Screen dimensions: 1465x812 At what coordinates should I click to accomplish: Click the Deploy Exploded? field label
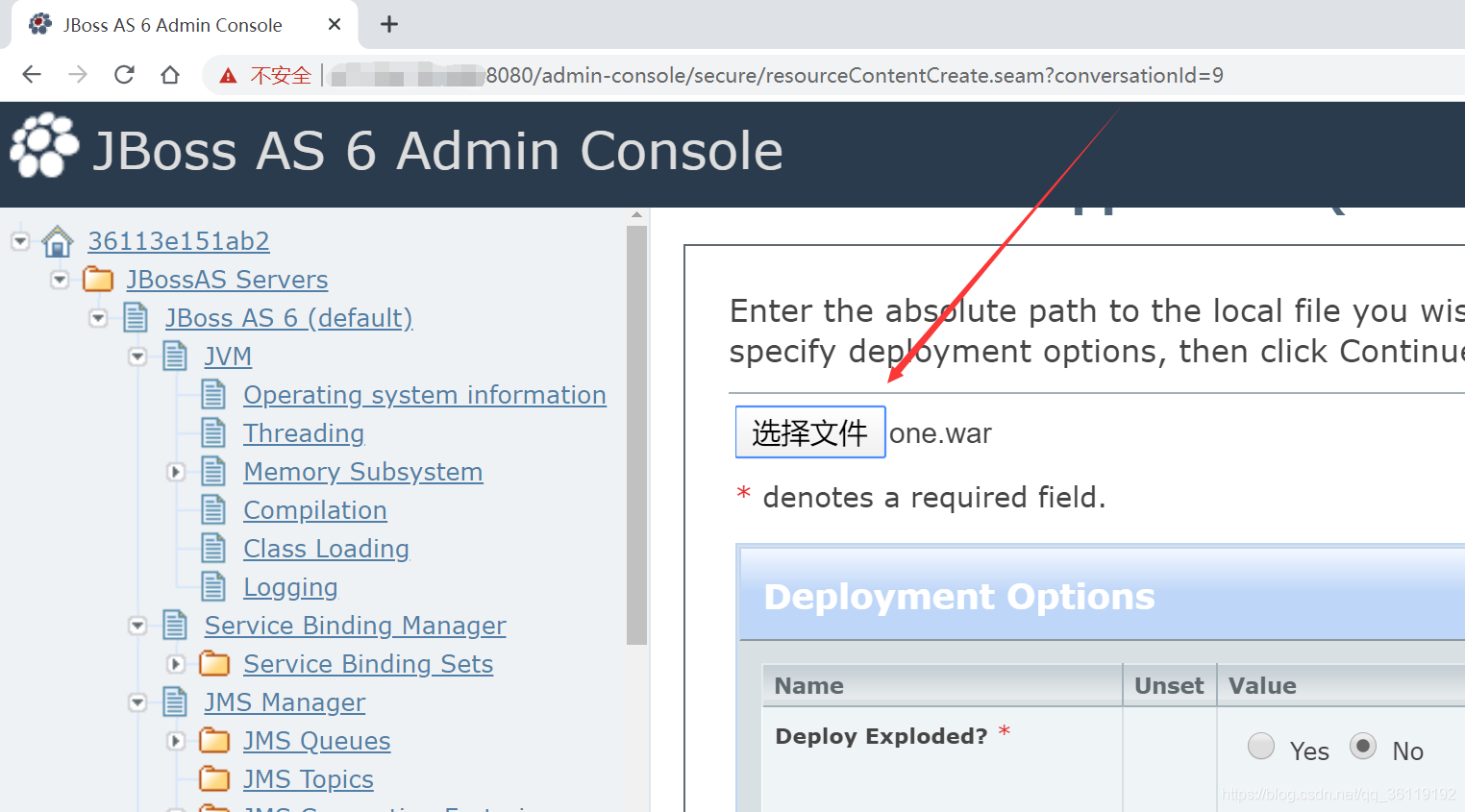[x=881, y=736]
